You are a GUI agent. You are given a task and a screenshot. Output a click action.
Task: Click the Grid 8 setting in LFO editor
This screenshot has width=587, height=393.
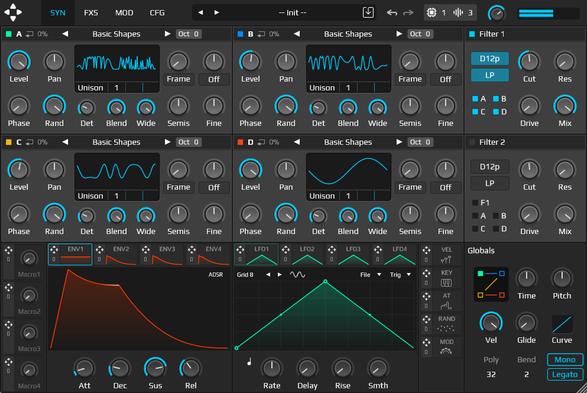pyautogui.click(x=245, y=275)
